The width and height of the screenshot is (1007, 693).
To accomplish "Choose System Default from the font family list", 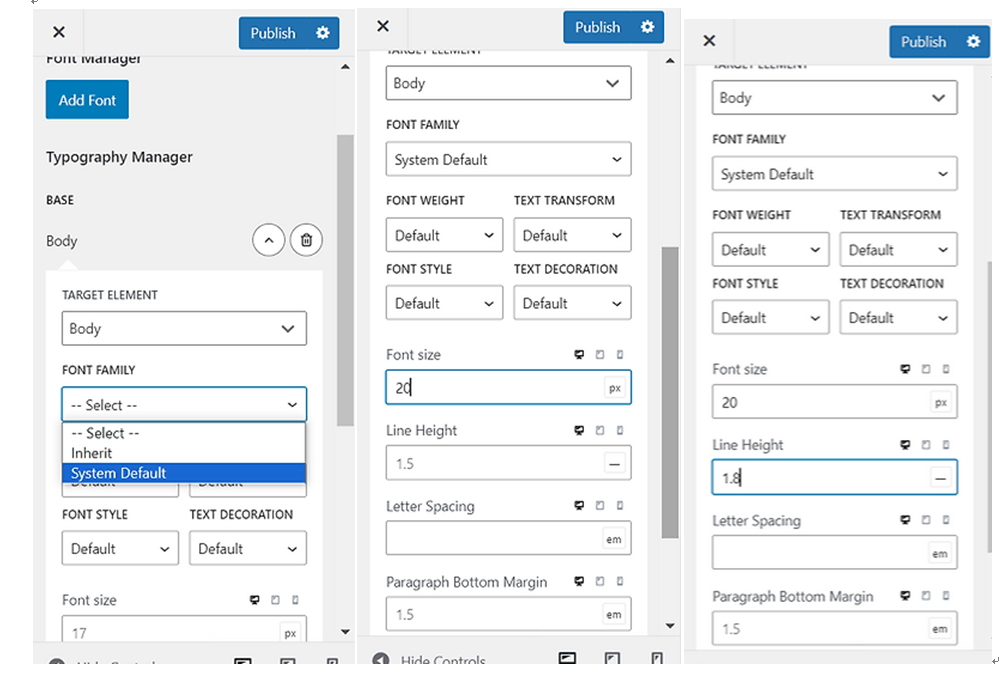I will (184, 473).
